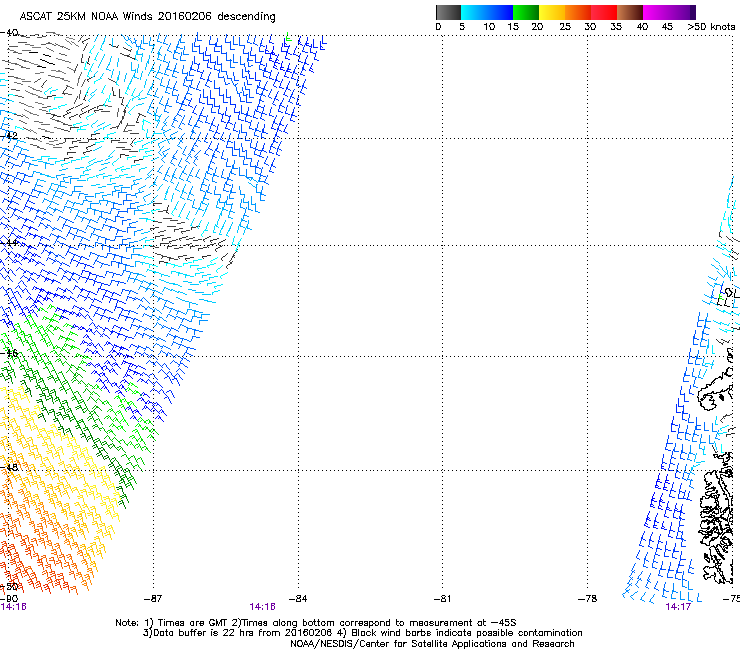Click the 'NOAA/NESDIS/Center for Satellite Applications and Research' credit
This screenshot has height=650, width=740.
(432, 644)
